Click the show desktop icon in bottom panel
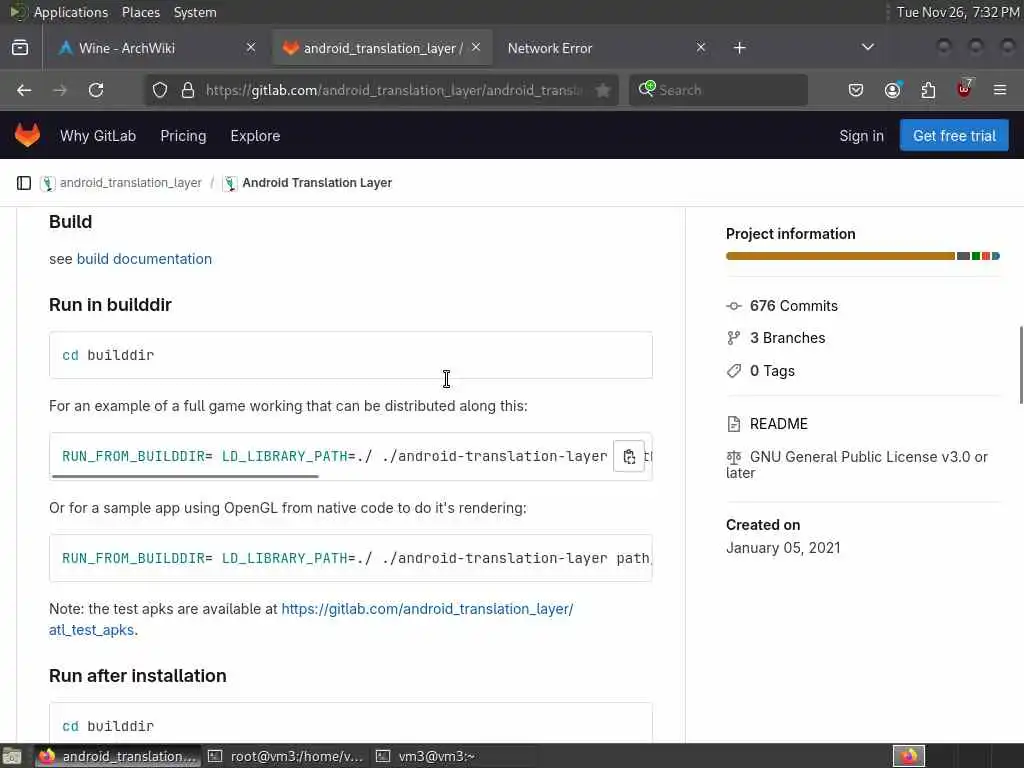Screen dimensions: 1024x768 (12, 756)
